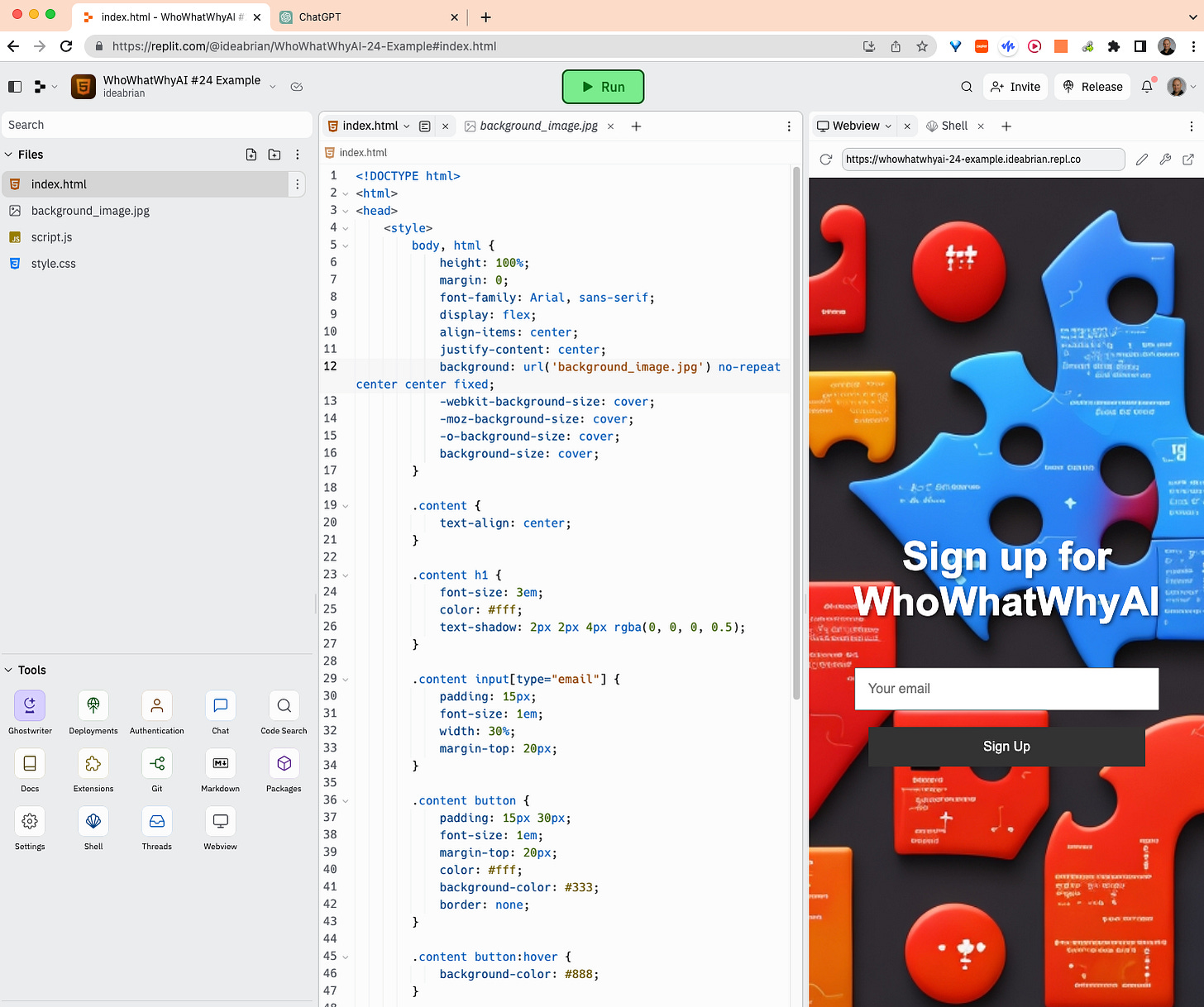Bookmark this page with the star icon
Screen dimensions: 1204x1007
click(x=922, y=46)
